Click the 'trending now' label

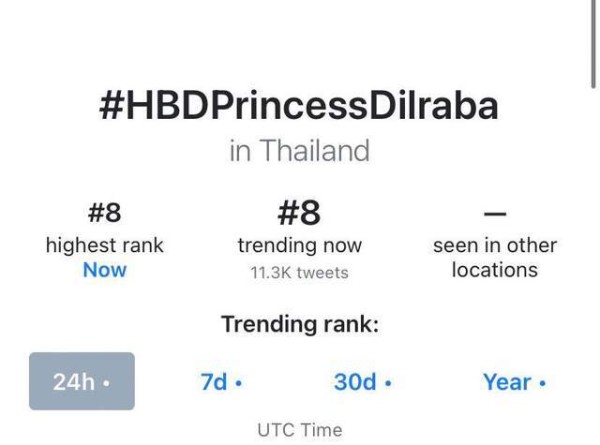pos(299,245)
